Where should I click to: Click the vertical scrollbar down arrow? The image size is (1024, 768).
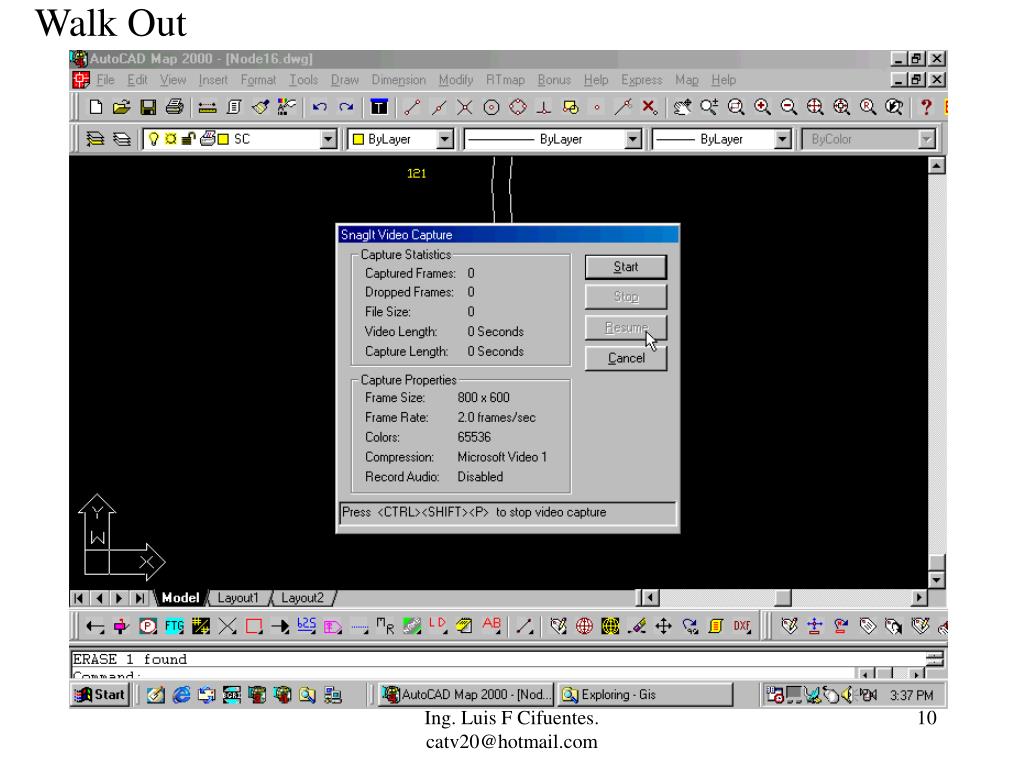pos(936,580)
